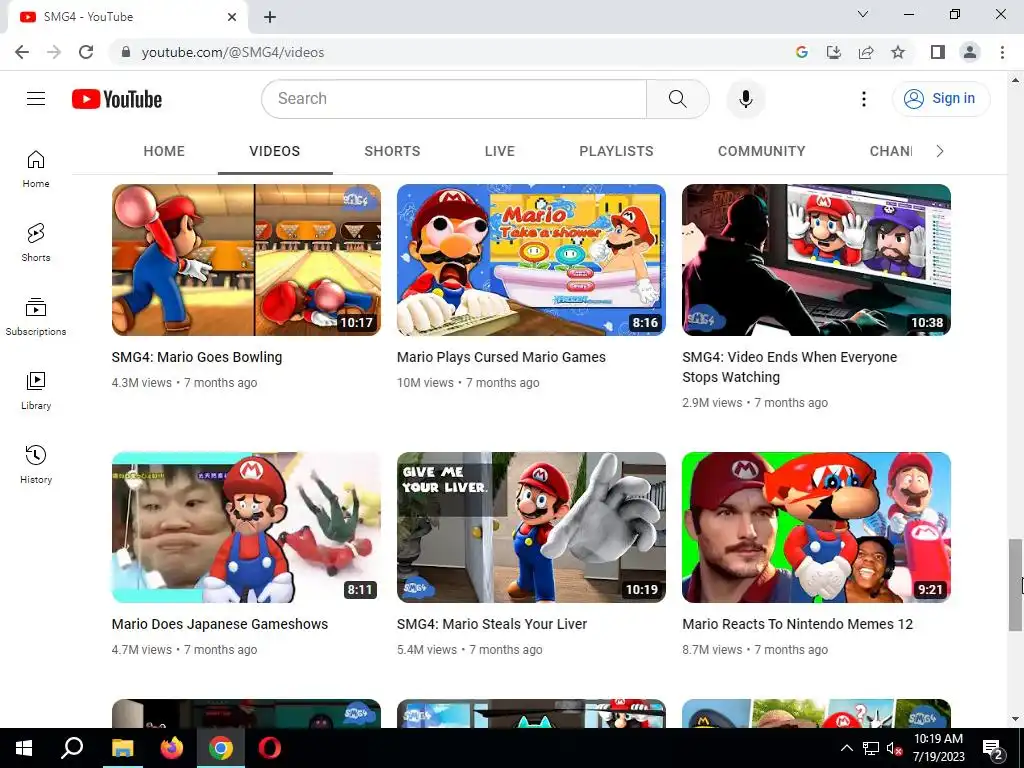Select the VIDEOS channel tab
The height and width of the screenshot is (768, 1024).
[x=275, y=152]
